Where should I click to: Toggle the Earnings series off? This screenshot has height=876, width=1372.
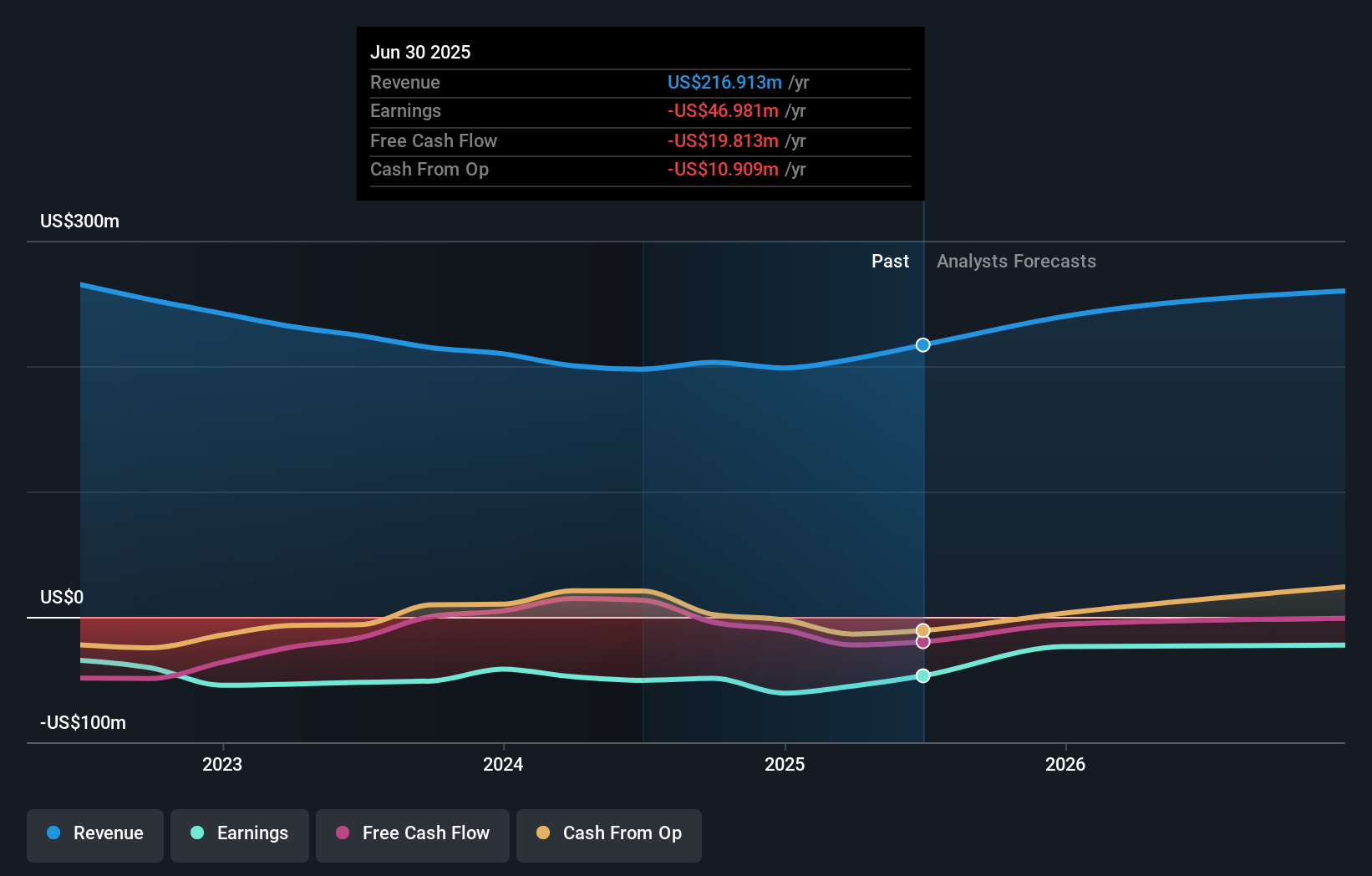click(x=239, y=833)
